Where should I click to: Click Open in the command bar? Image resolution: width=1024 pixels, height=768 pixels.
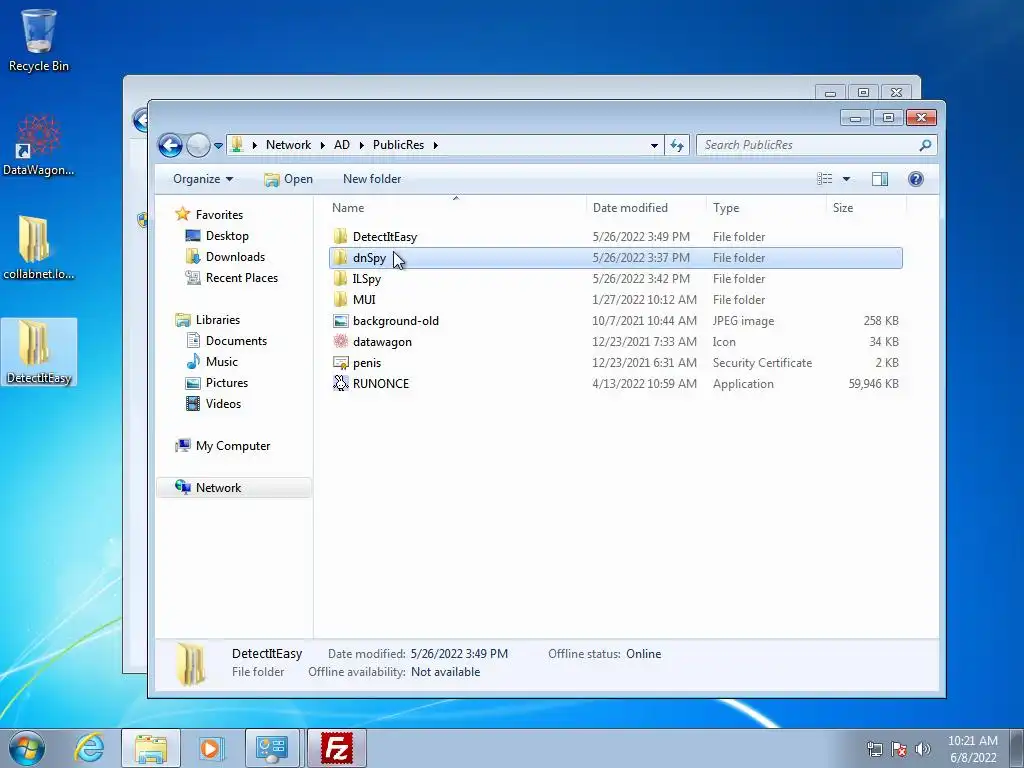point(289,179)
